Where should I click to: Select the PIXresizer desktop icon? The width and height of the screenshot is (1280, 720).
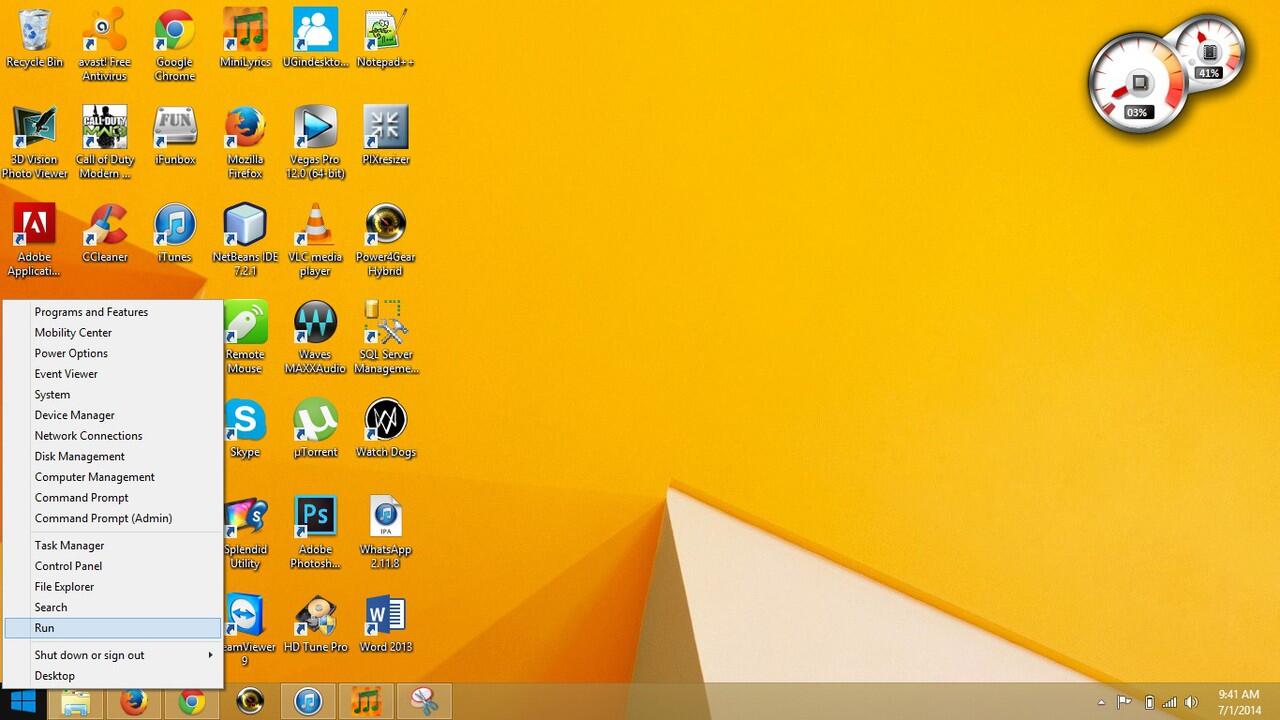[385, 136]
